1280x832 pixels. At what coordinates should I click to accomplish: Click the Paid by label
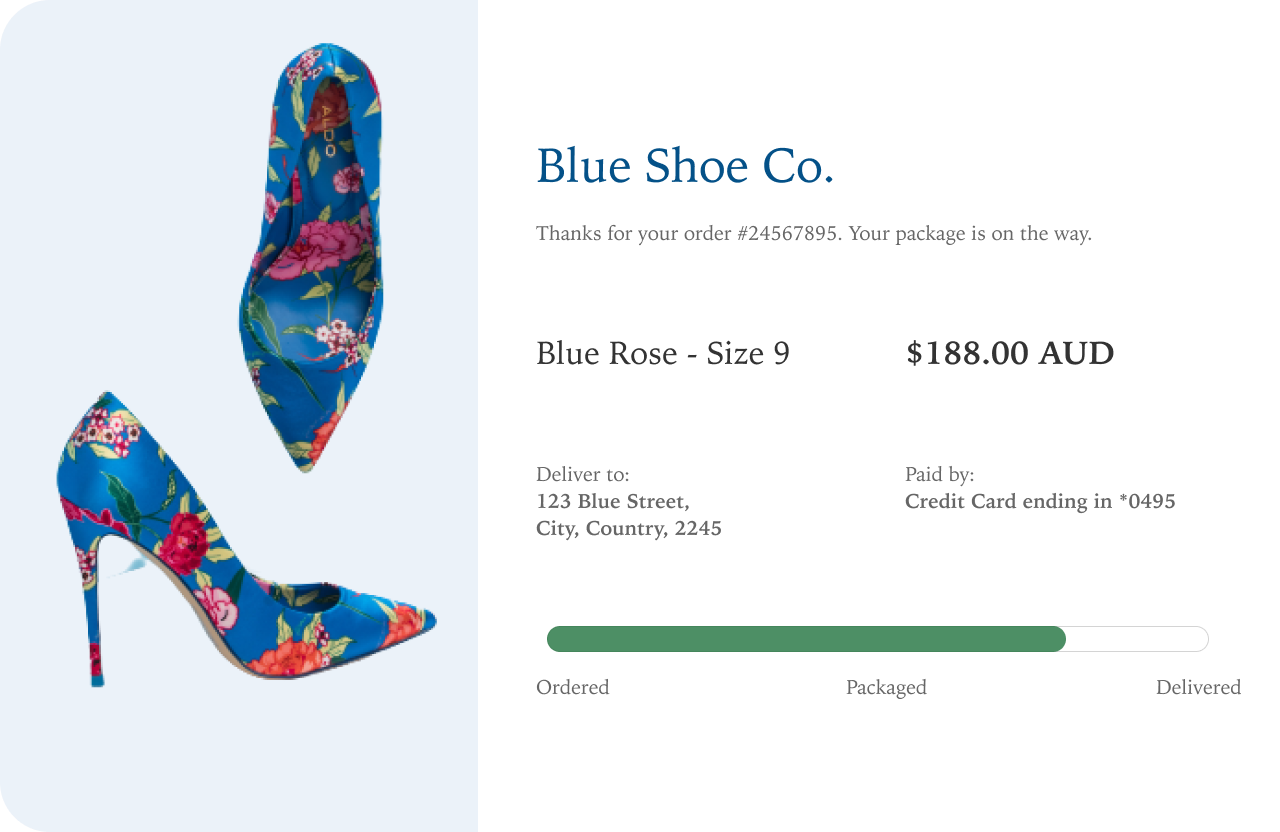pyautogui.click(x=939, y=475)
